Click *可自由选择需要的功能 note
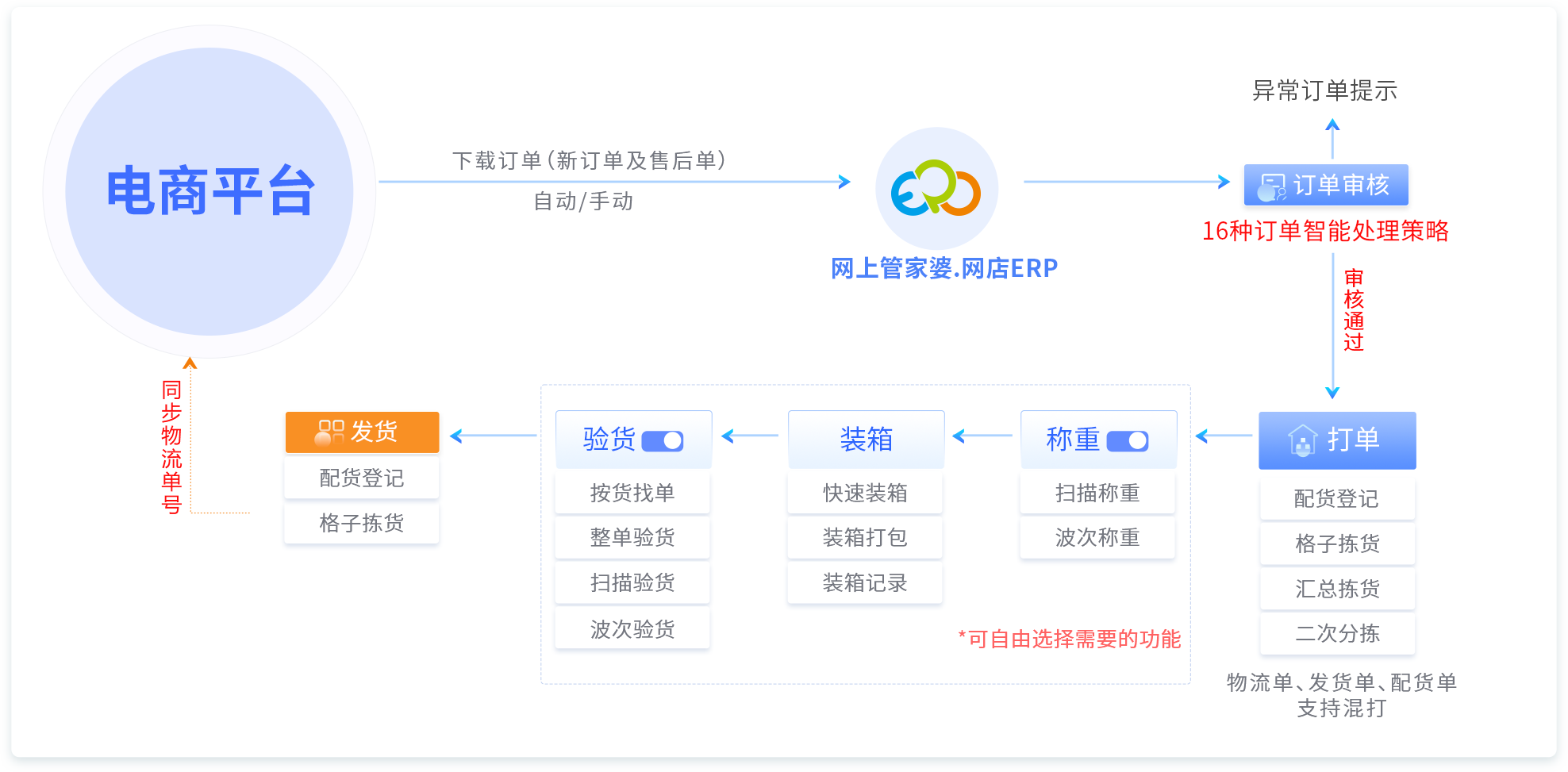This screenshot has width=1568, height=772. point(1070,639)
